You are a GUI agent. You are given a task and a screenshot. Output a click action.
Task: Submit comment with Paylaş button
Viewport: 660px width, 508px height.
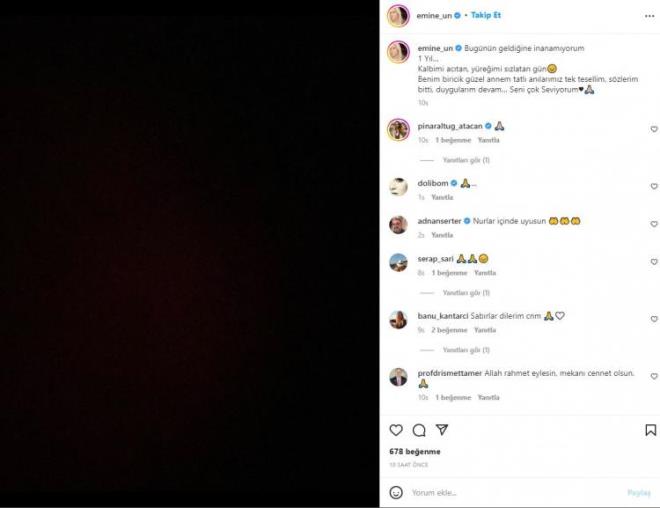(x=639, y=492)
